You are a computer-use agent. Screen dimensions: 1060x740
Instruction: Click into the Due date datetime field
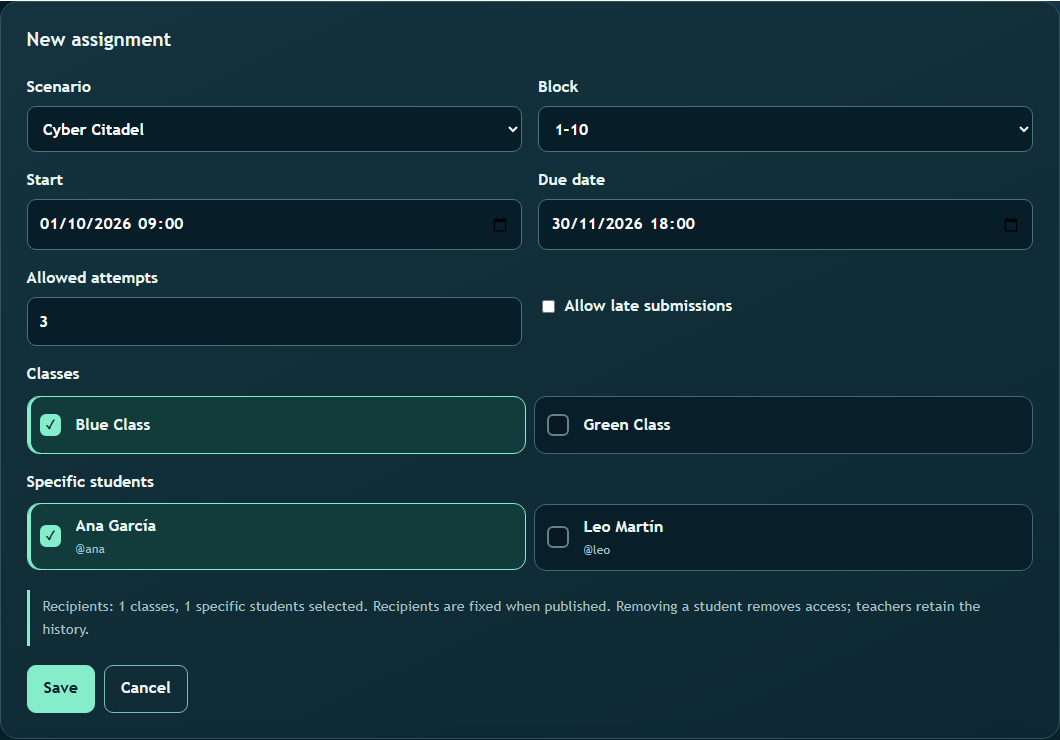pyautogui.click(x=785, y=224)
